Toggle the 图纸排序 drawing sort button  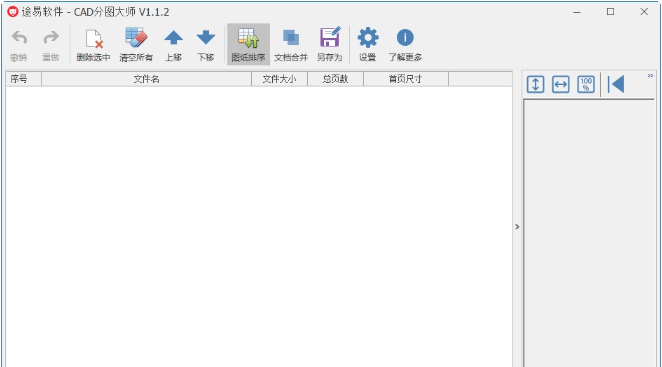point(248,44)
